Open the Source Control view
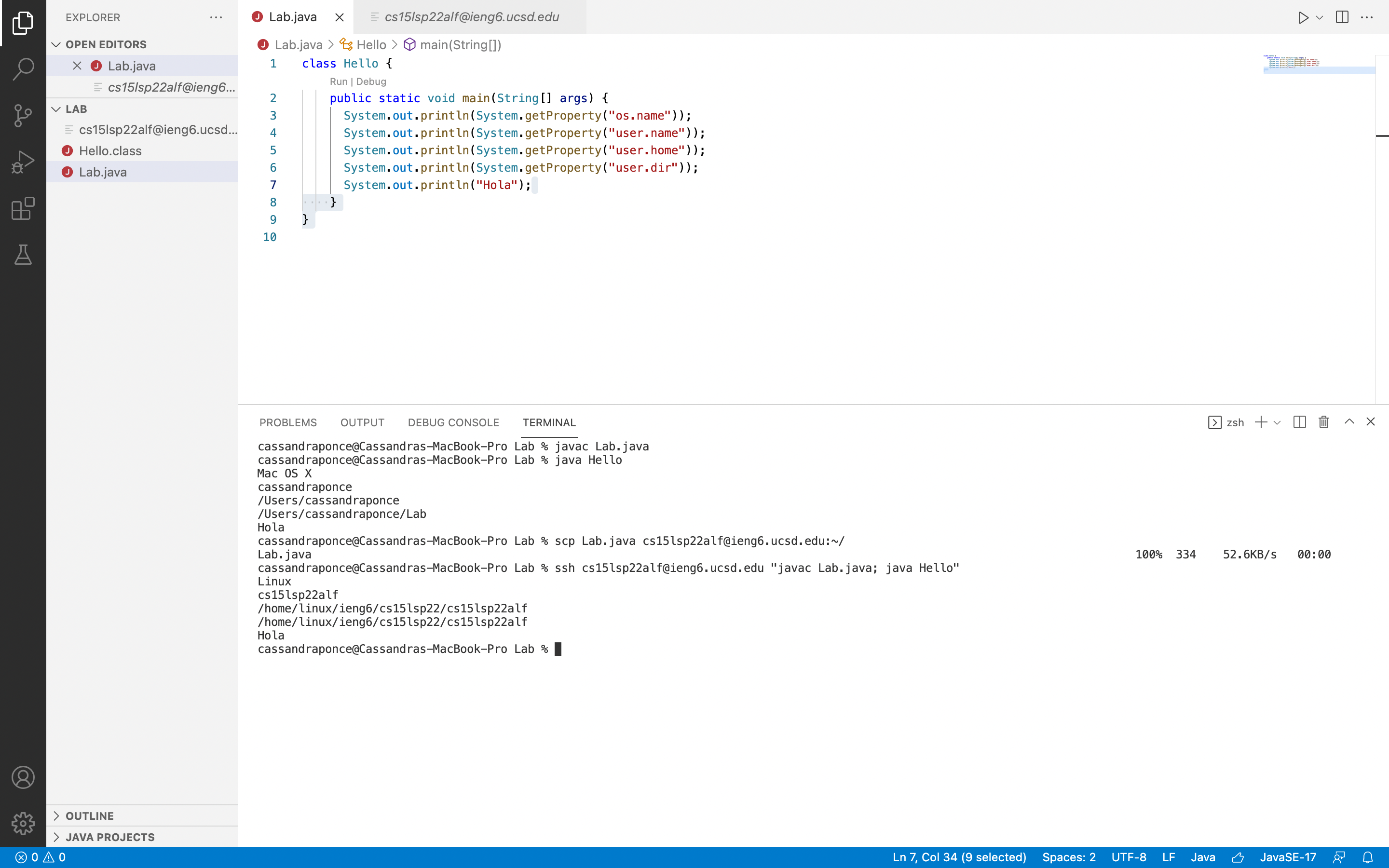This screenshot has height=868, width=1389. (23, 115)
